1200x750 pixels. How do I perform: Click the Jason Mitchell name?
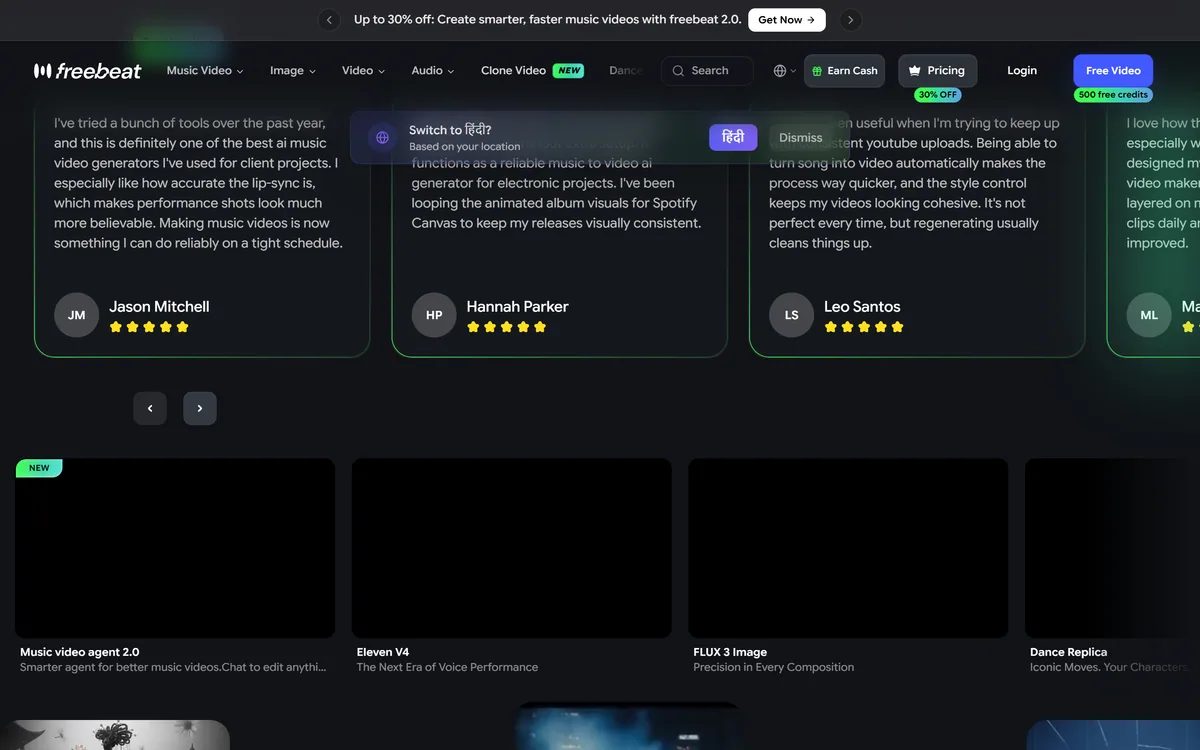[159, 306]
